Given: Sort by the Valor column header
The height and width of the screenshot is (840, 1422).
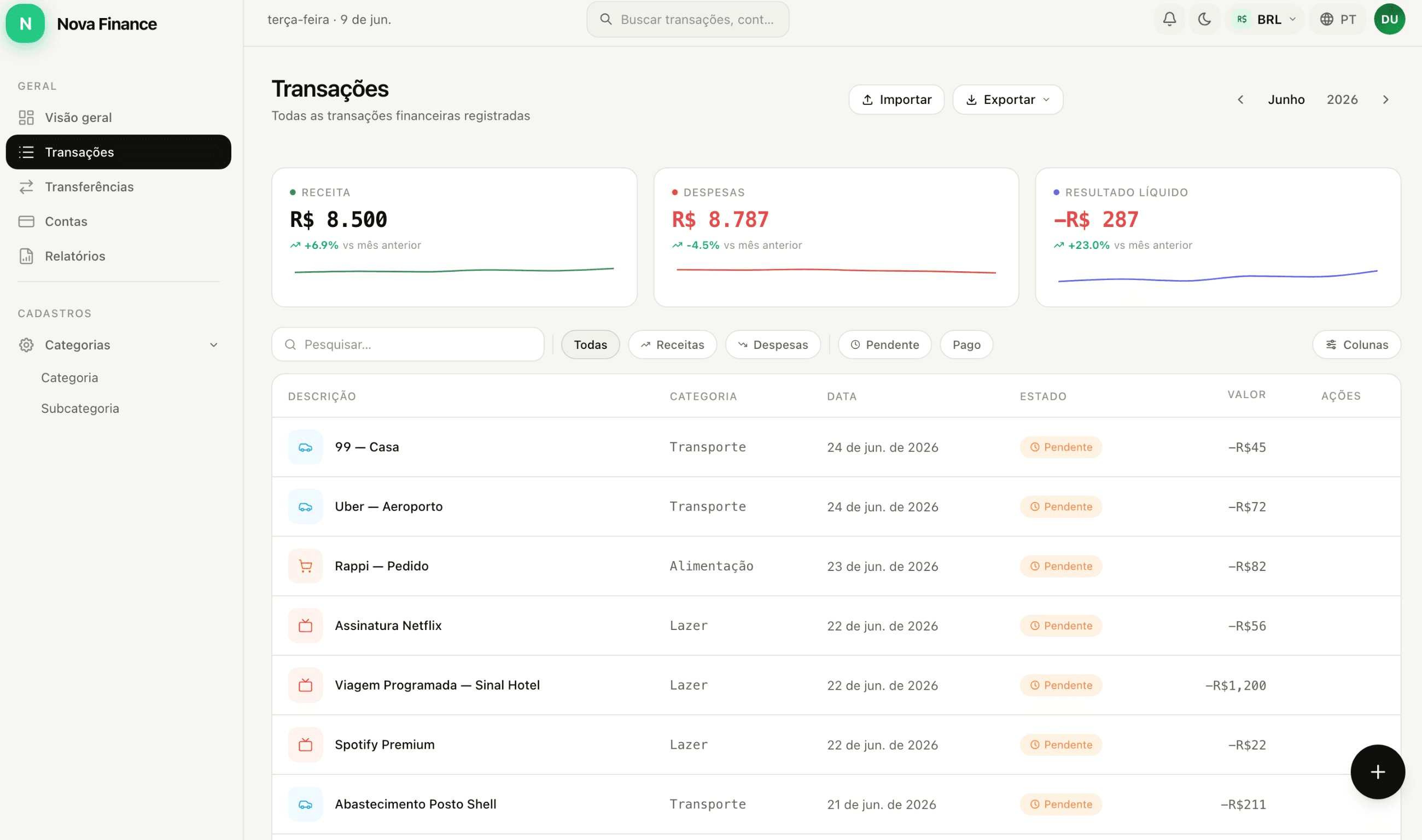Looking at the screenshot, I should pyautogui.click(x=1246, y=394).
